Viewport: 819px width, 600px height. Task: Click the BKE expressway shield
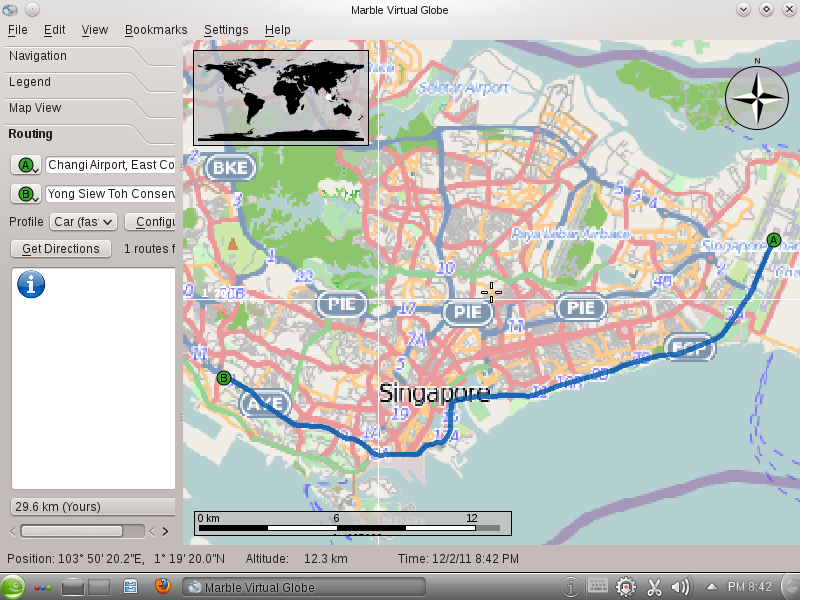(x=230, y=168)
